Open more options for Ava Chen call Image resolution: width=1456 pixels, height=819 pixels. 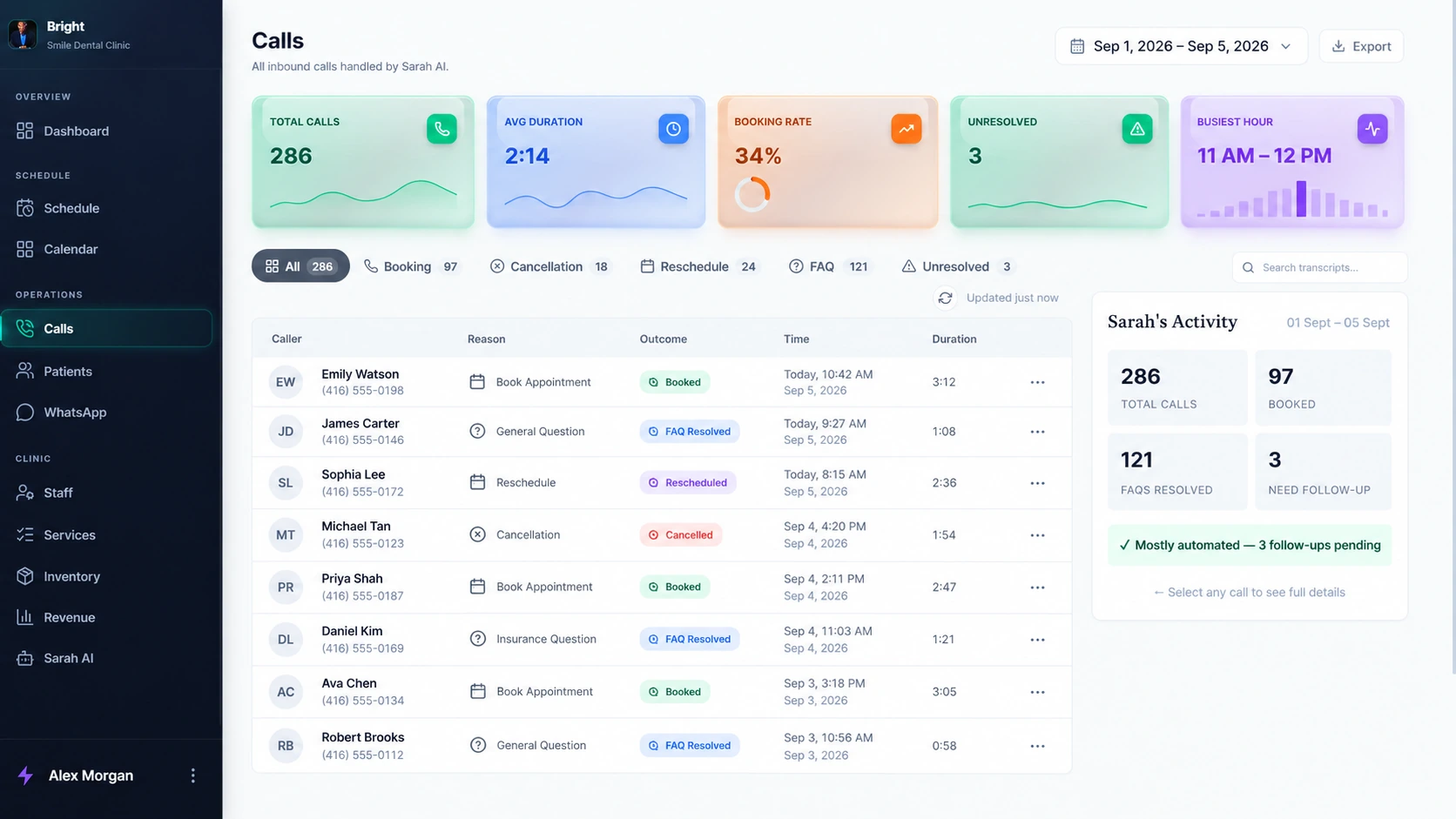pos(1037,692)
